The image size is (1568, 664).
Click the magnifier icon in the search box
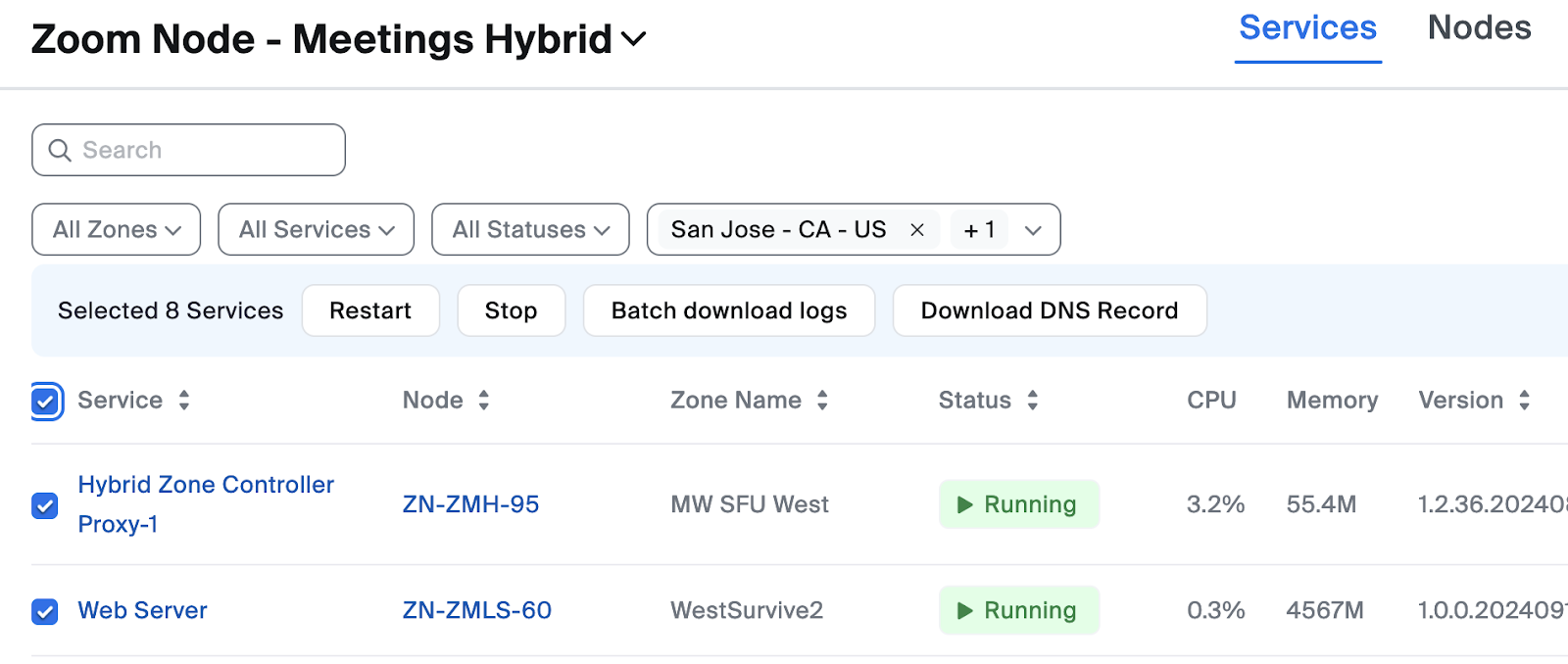tap(60, 150)
